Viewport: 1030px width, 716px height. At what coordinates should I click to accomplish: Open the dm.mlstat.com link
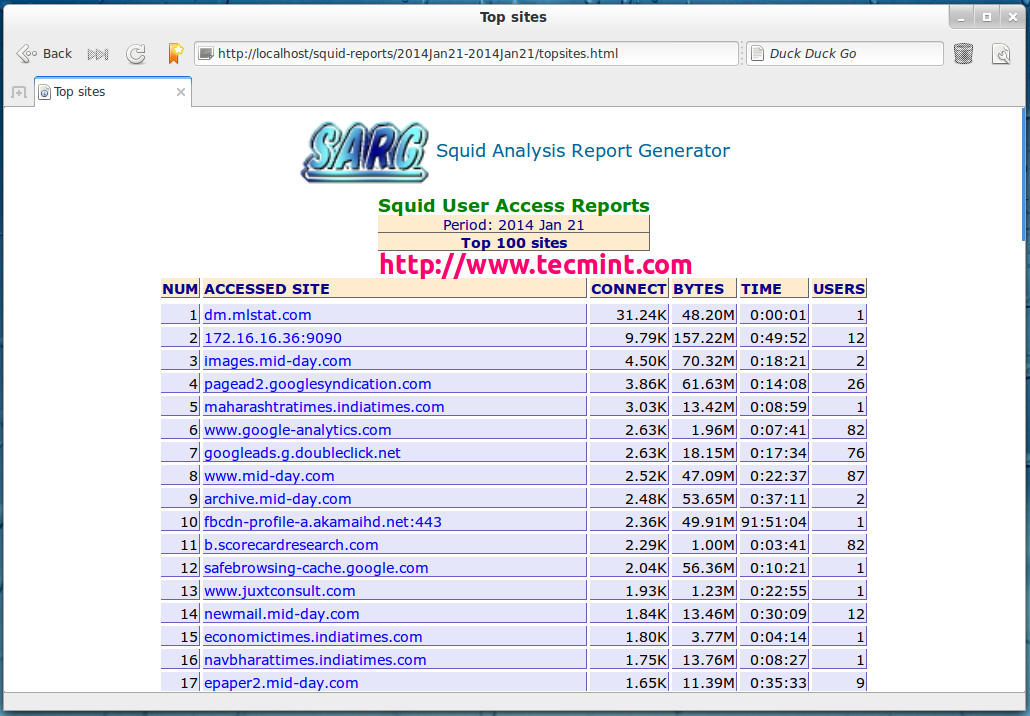click(258, 315)
